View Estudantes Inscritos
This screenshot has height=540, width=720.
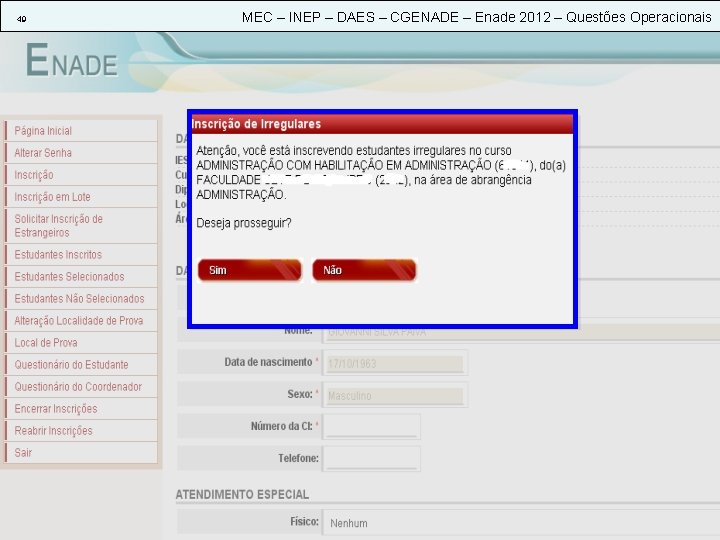point(58,255)
